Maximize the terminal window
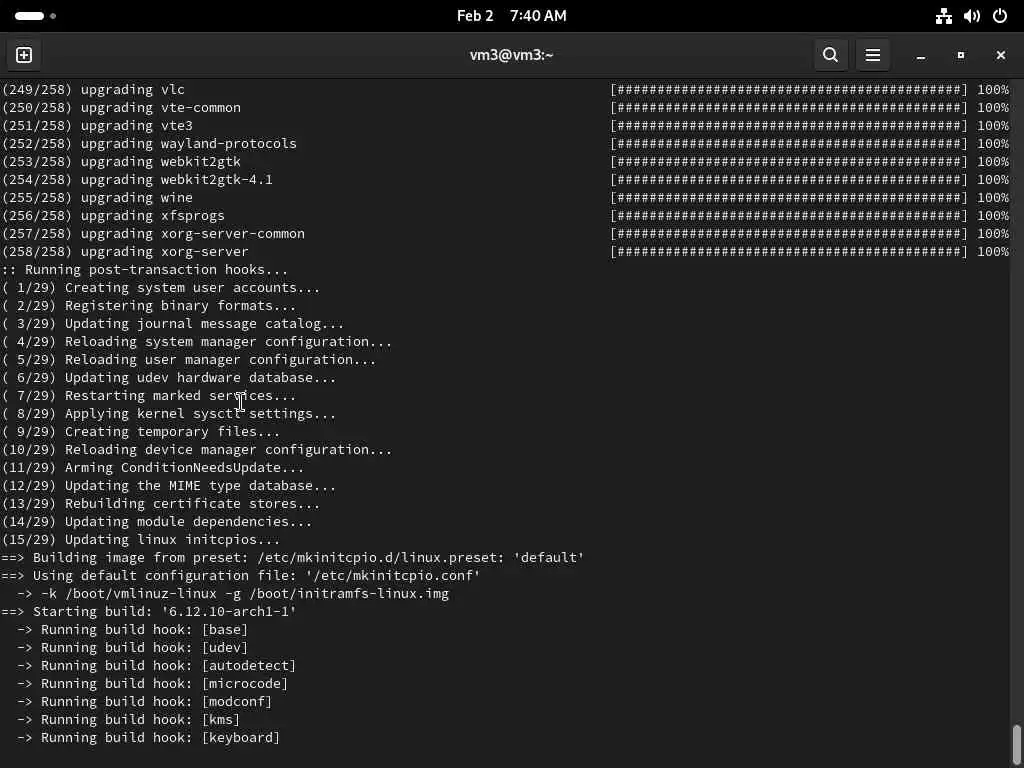 click(961, 55)
